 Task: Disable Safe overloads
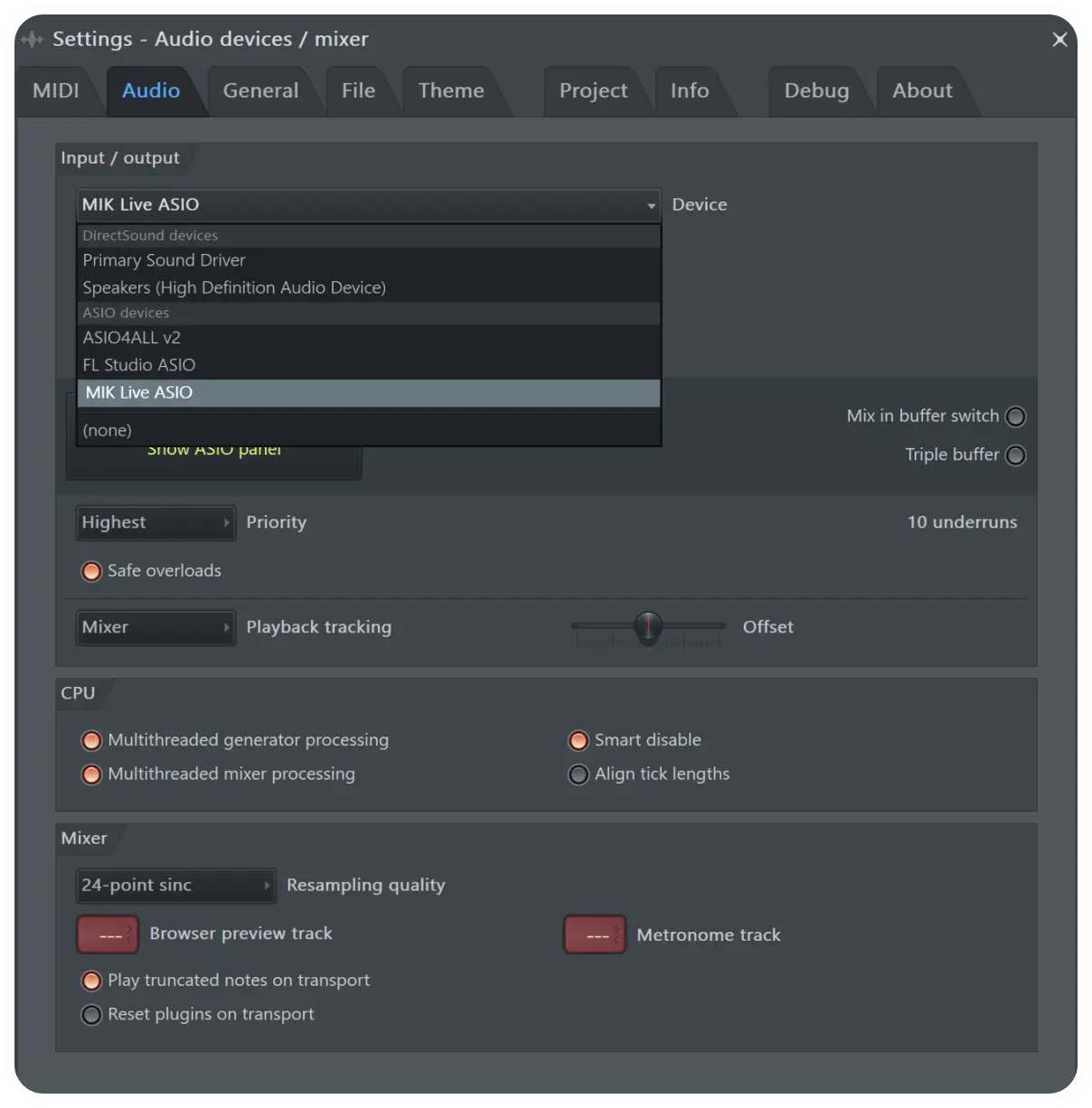[91, 571]
